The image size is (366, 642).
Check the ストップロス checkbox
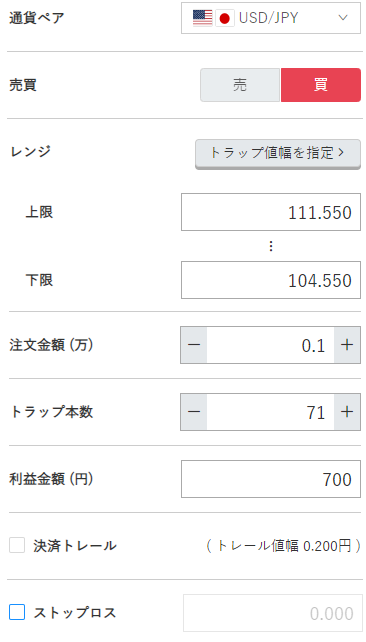pos(17,613)
